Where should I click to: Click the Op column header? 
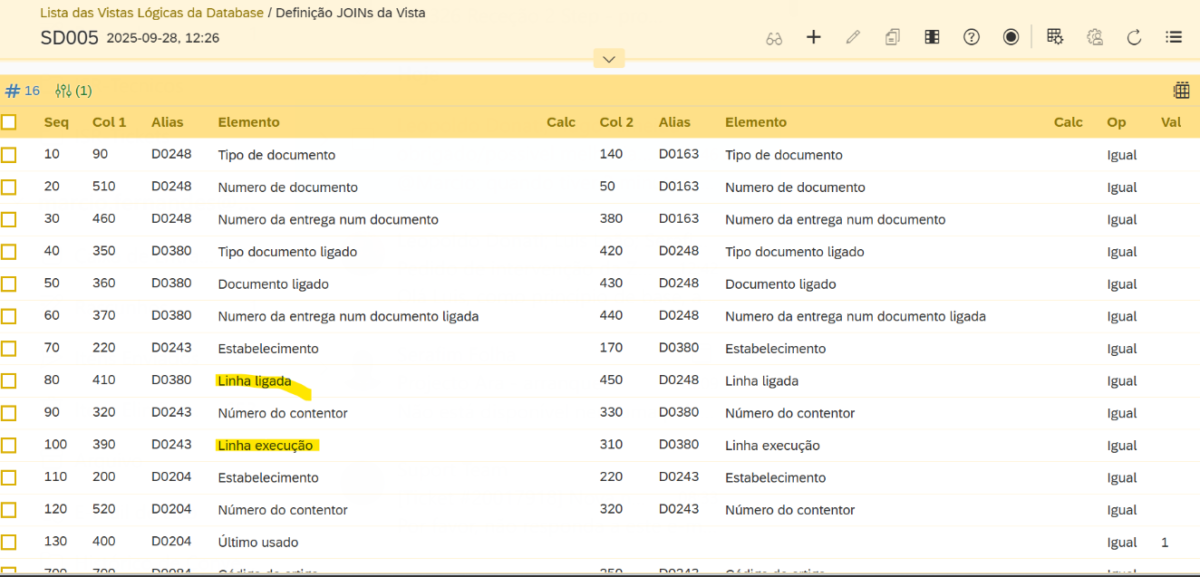click(x=1116, y=122)
